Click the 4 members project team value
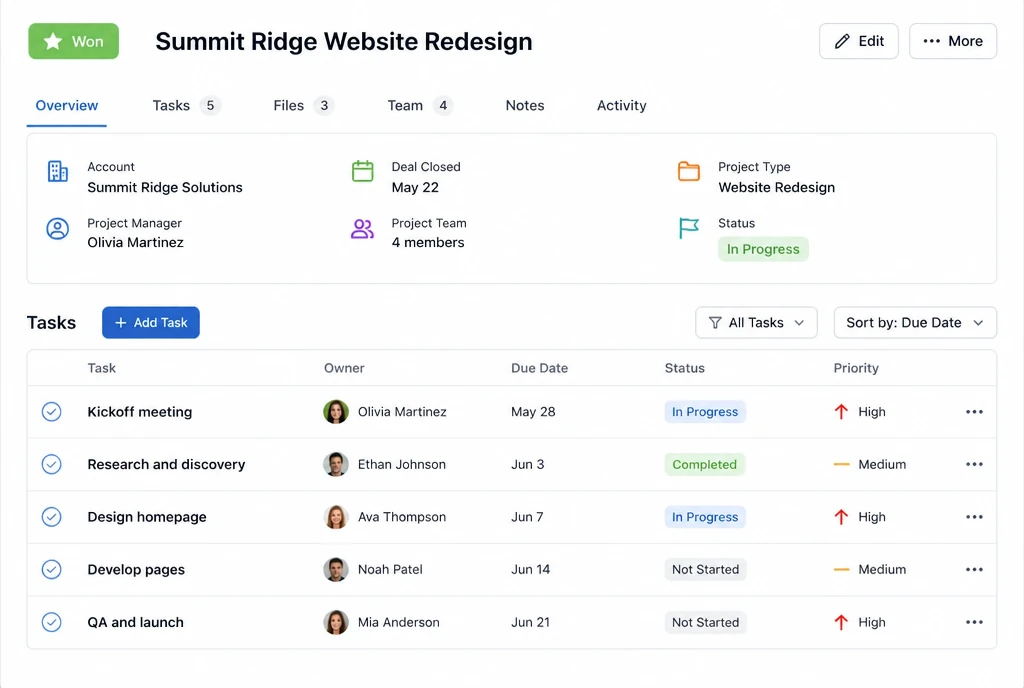Image resolution: width=1024 pixels, height=688 pixels. click(x=428, y=242)
